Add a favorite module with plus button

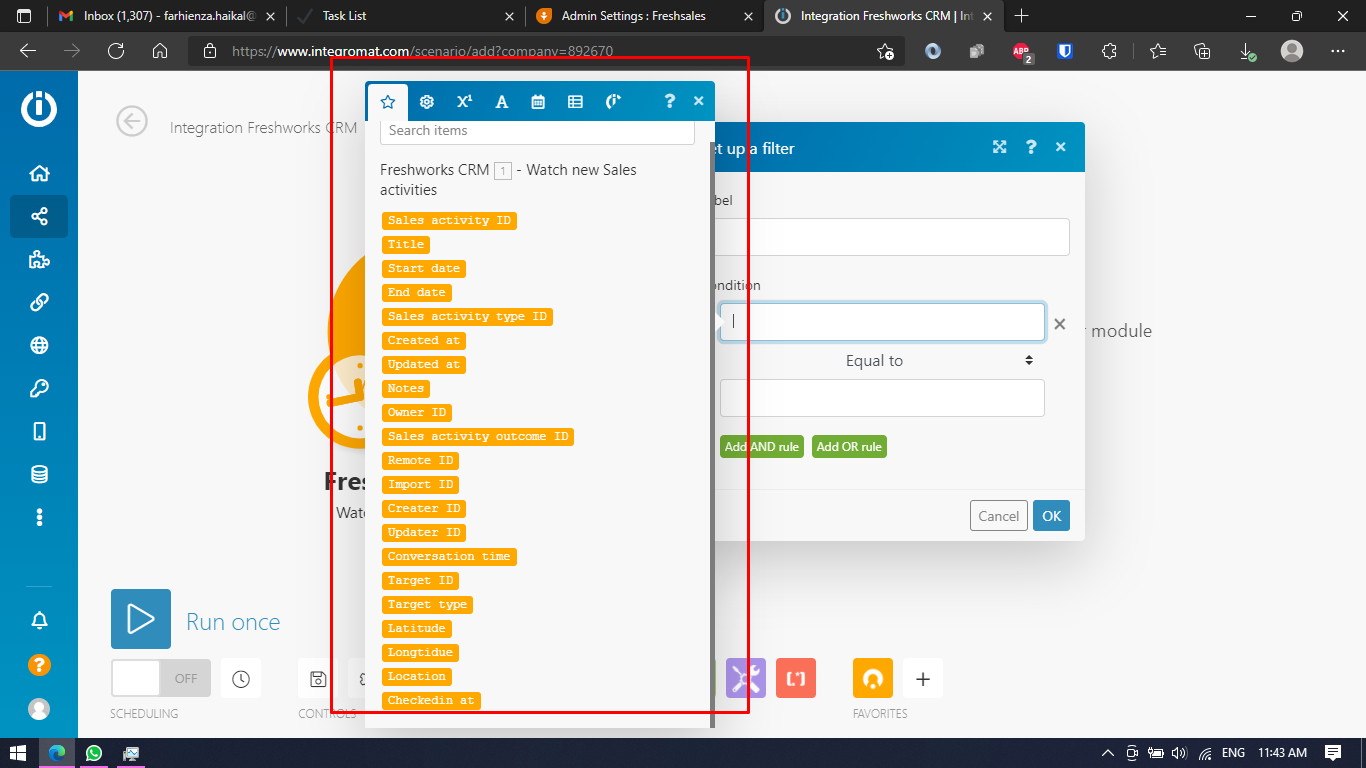coord(922,678)
